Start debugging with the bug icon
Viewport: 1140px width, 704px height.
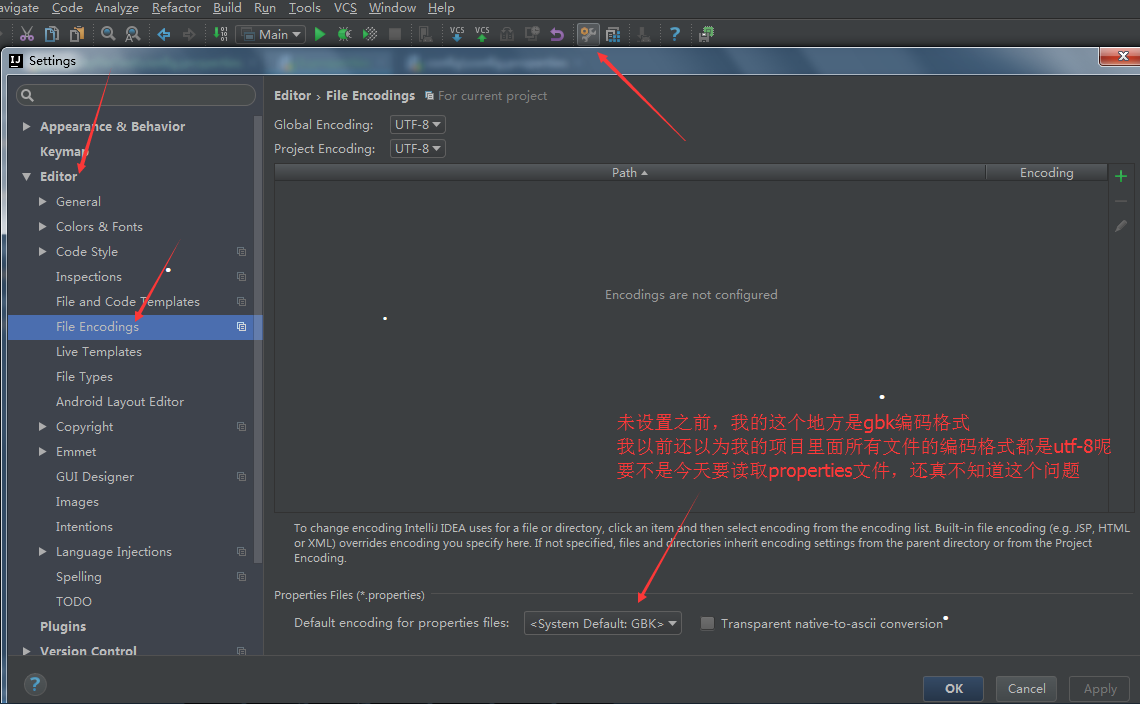[345, 34]
